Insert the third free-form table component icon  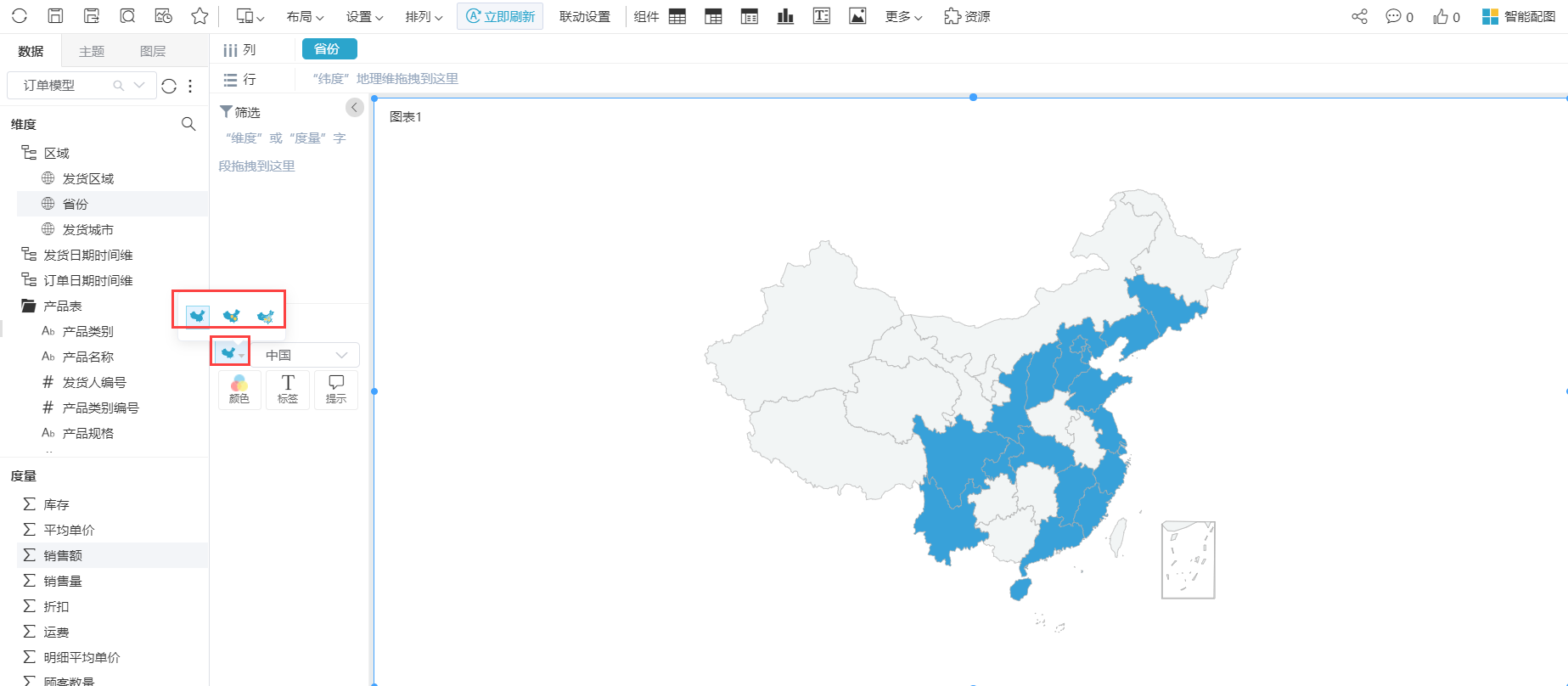point(750,16)
